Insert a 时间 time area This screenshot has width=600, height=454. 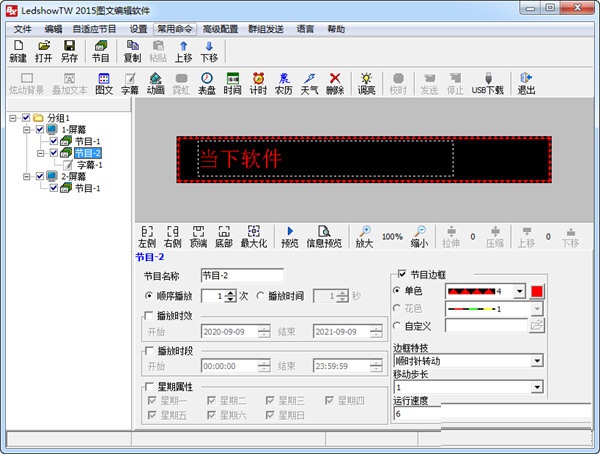(x=232, y=83)
